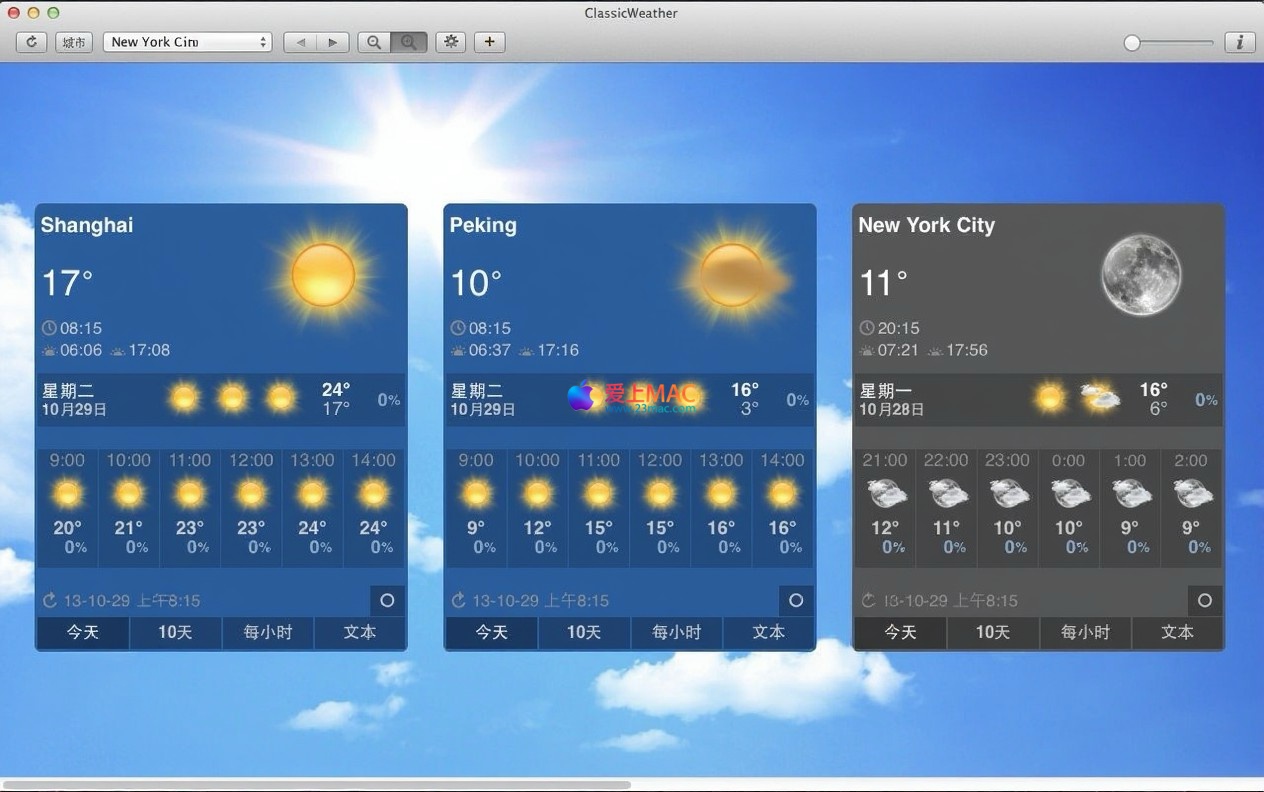Click the zoom in magnifier icon
This screenshot has height=792, width=1264.
[408, 42]
